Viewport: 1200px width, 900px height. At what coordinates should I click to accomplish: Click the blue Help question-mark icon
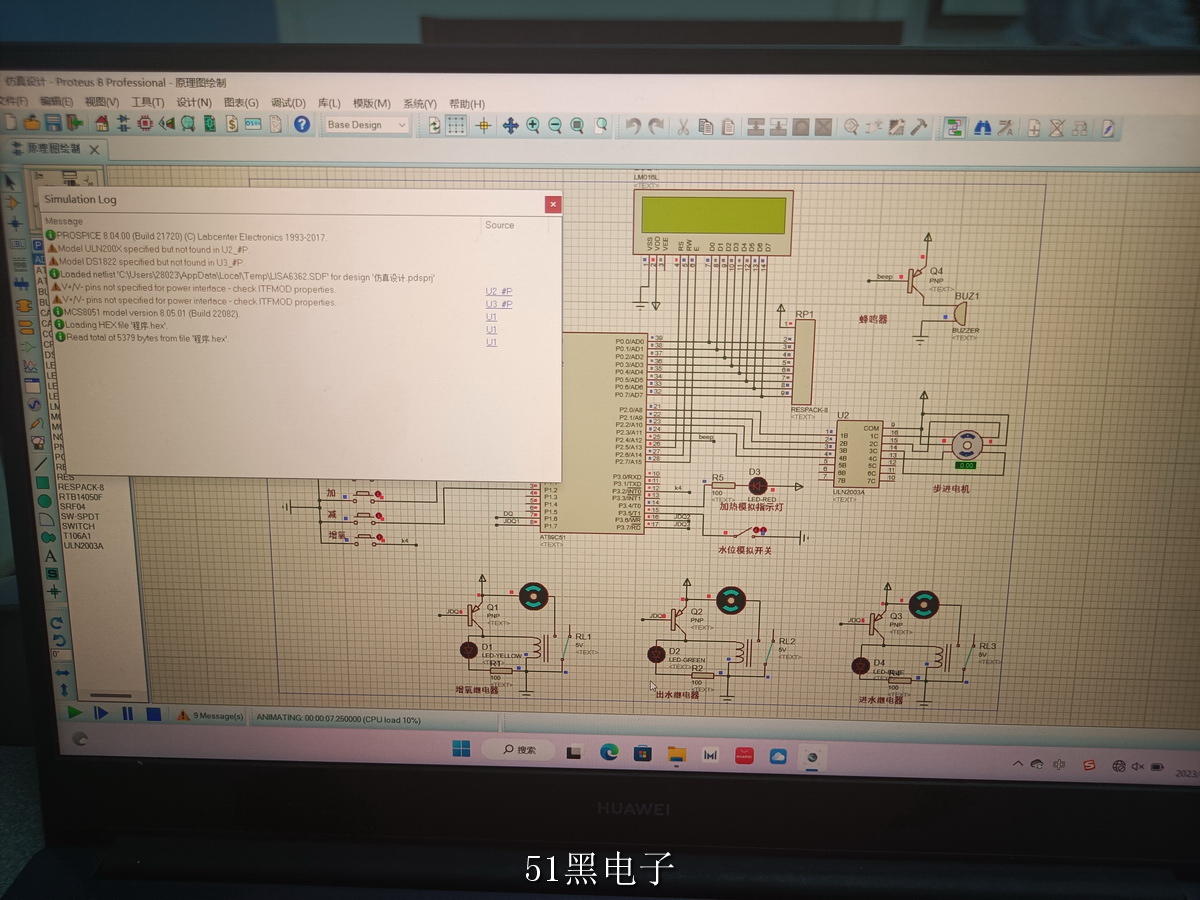pos(301,124)
